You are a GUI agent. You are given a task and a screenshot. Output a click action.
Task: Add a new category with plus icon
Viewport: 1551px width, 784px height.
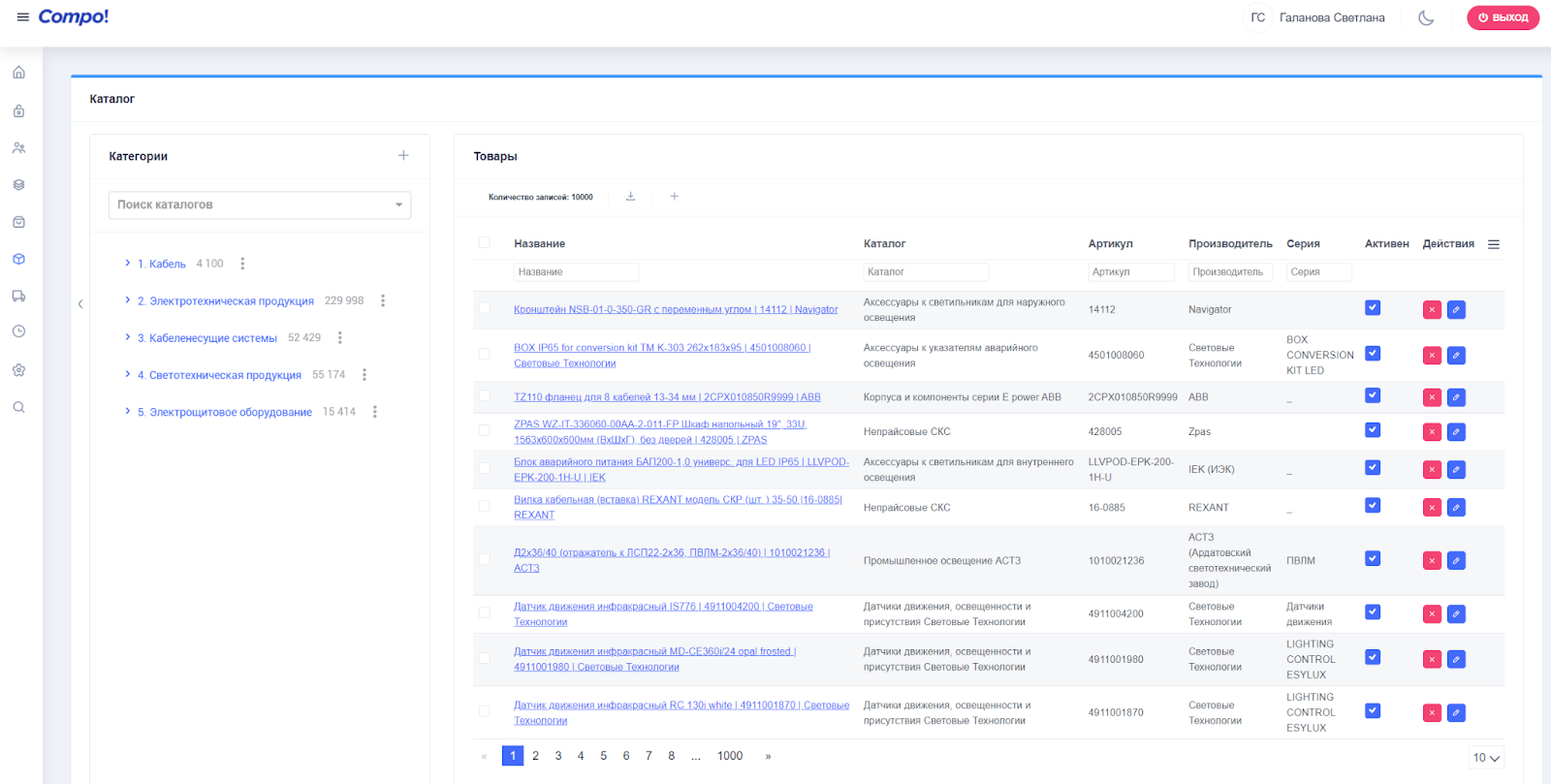403,155
